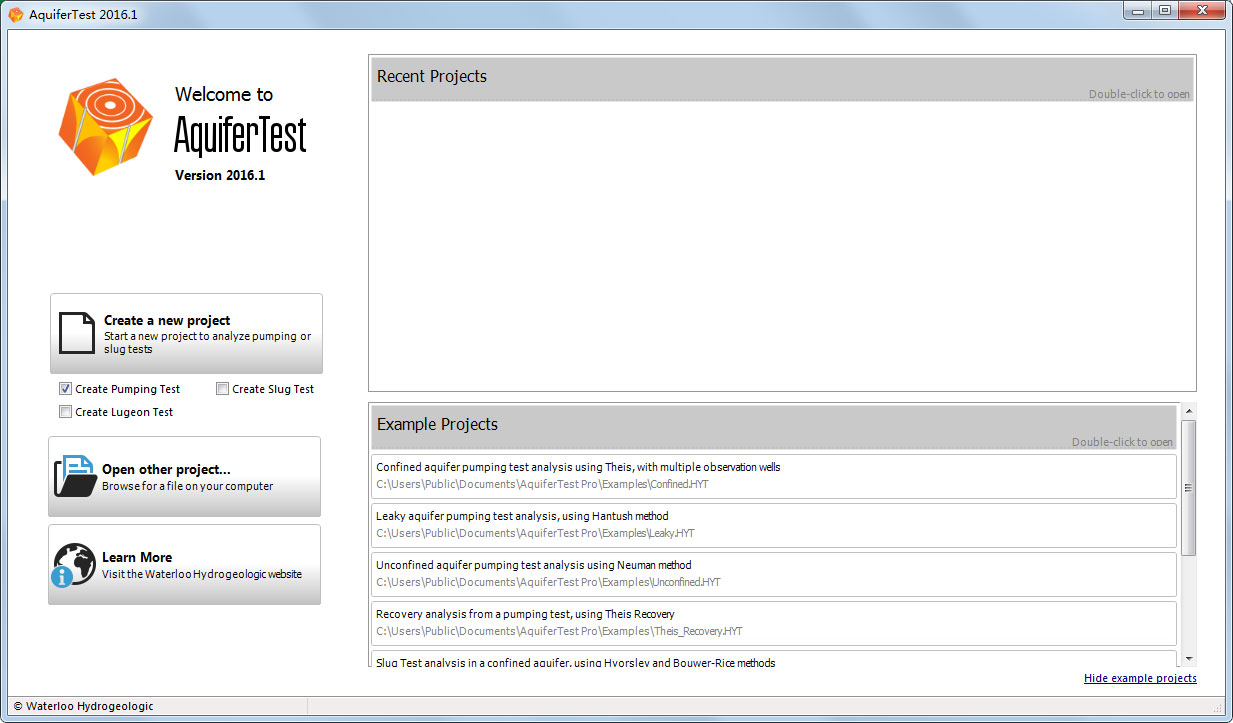This screenshot has width=1233, height=723.
Task: Open Learn More website button
Action: point(185,565)
